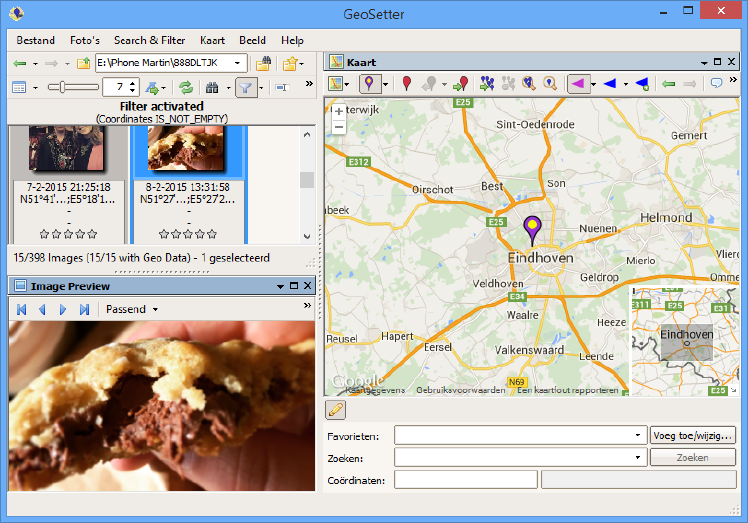
Task: Change thumbnail view mode icon
Action: pyautogui.click(x=19, y=87)
